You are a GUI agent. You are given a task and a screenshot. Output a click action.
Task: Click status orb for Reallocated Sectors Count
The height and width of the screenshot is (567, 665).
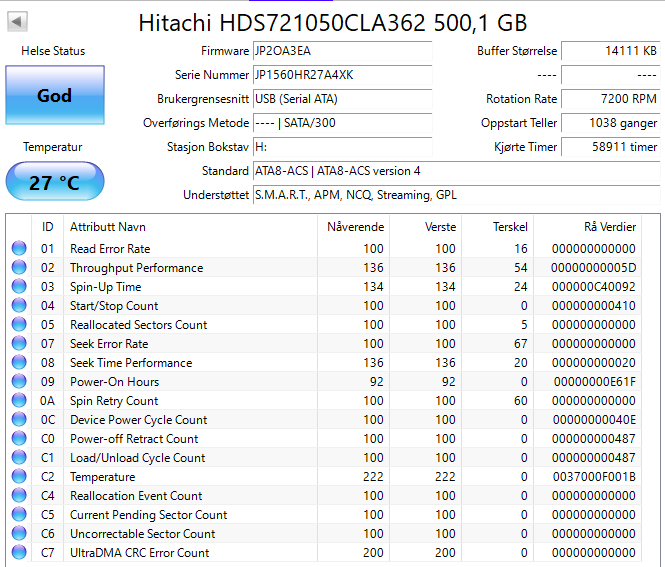click(19, 324)
